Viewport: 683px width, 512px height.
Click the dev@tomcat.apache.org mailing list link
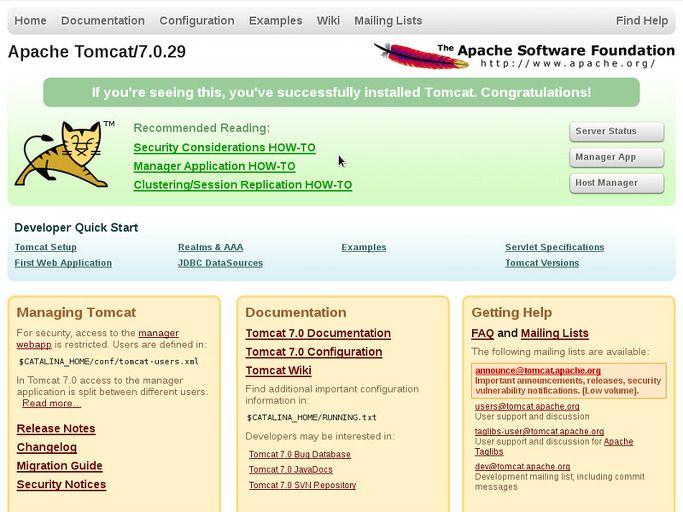(x=522, y=466)
